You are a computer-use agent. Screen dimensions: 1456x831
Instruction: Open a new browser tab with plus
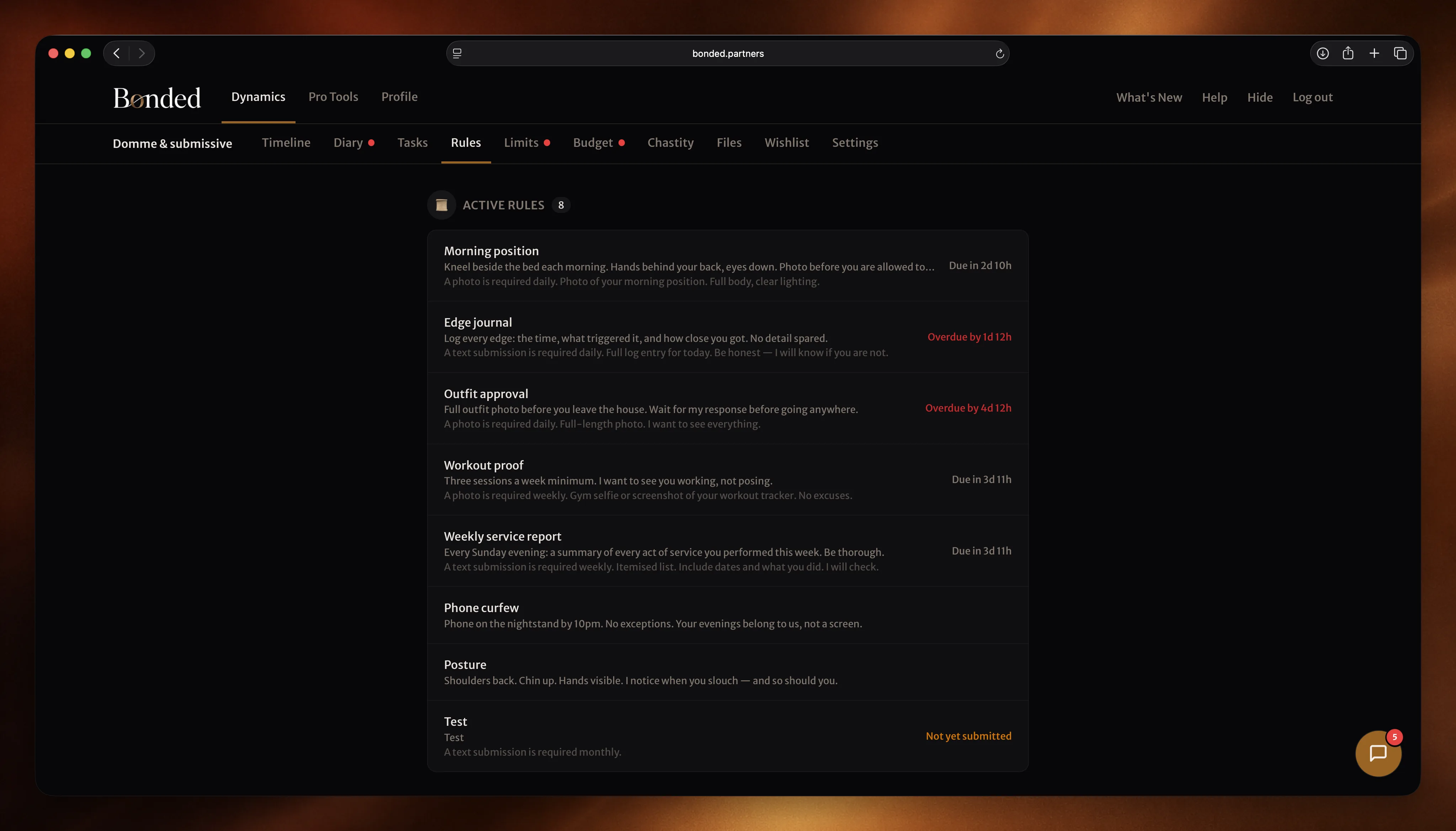(1374, 53)
